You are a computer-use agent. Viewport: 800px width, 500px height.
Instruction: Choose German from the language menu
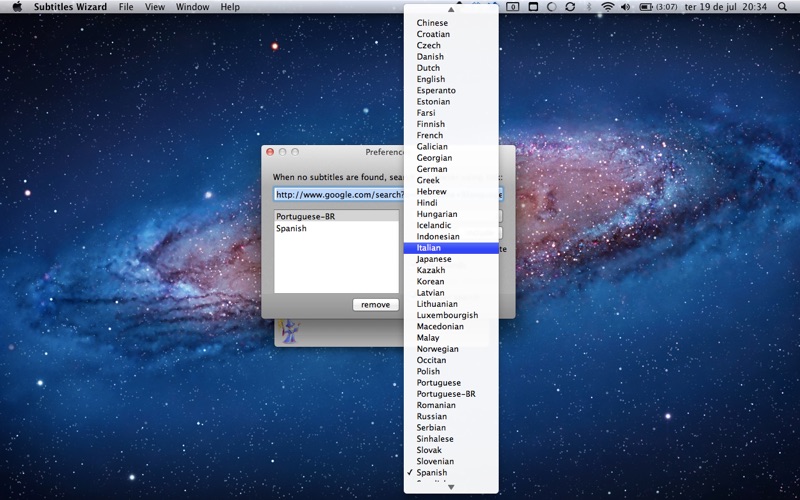point(451,169)
